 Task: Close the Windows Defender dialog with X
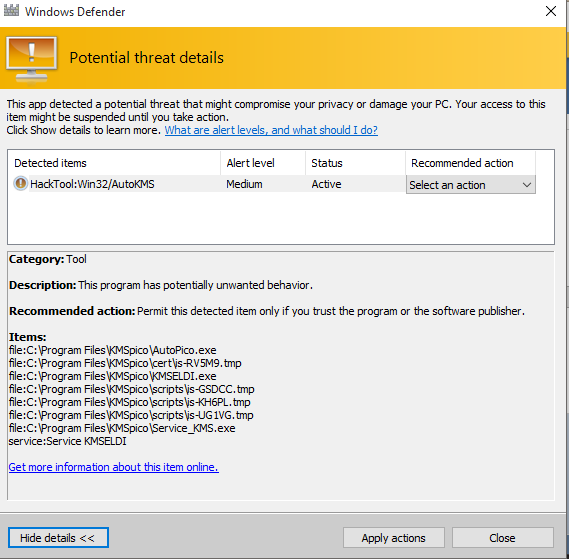551,11
